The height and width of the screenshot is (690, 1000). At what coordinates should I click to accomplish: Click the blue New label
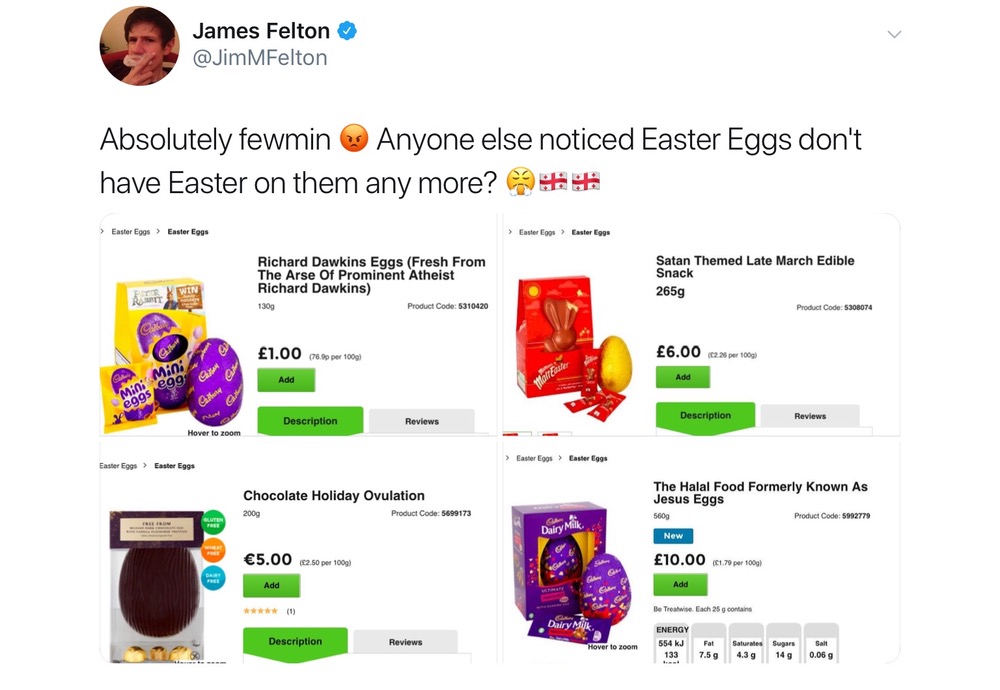[x=673, y=536]
